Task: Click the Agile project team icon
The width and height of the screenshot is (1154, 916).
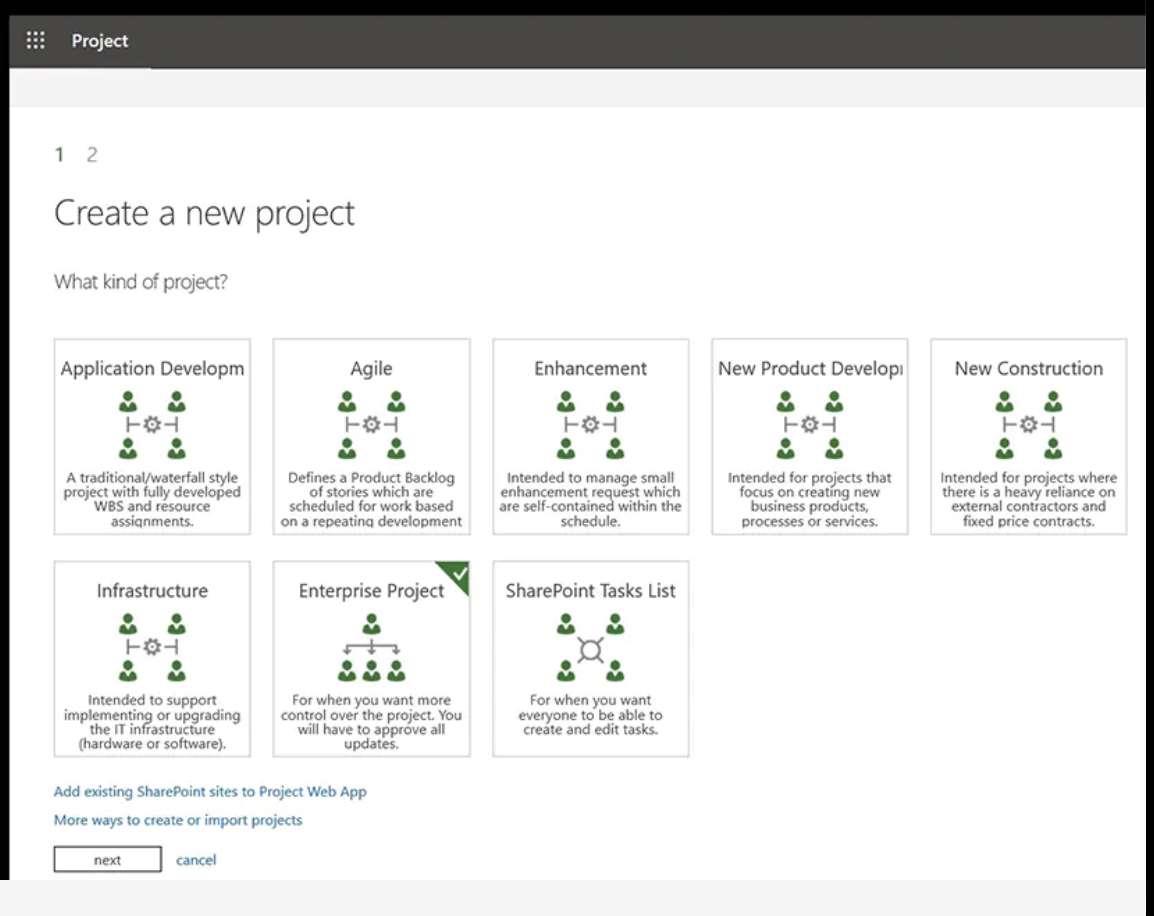Action: pyautogui.click(x=371, y=425)
